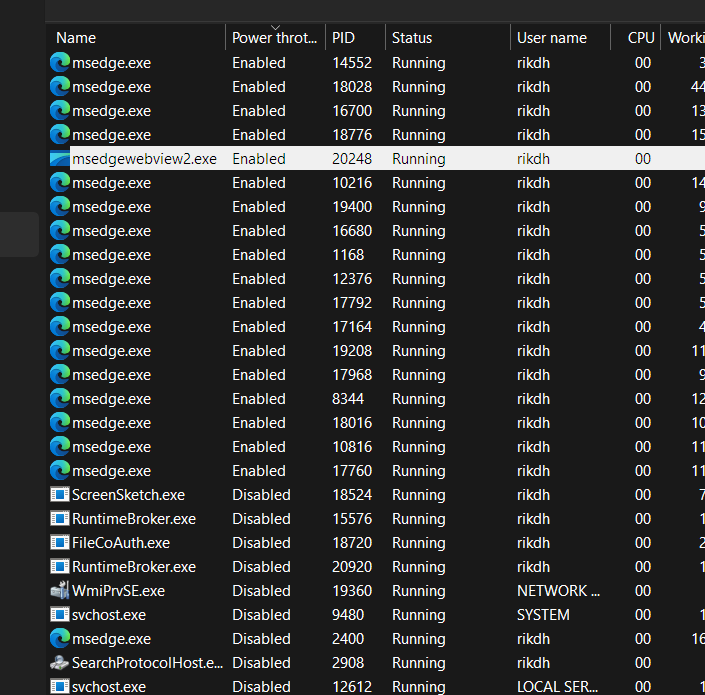
Task: Click PID value 19360
Action: click(x=352, y=591)
